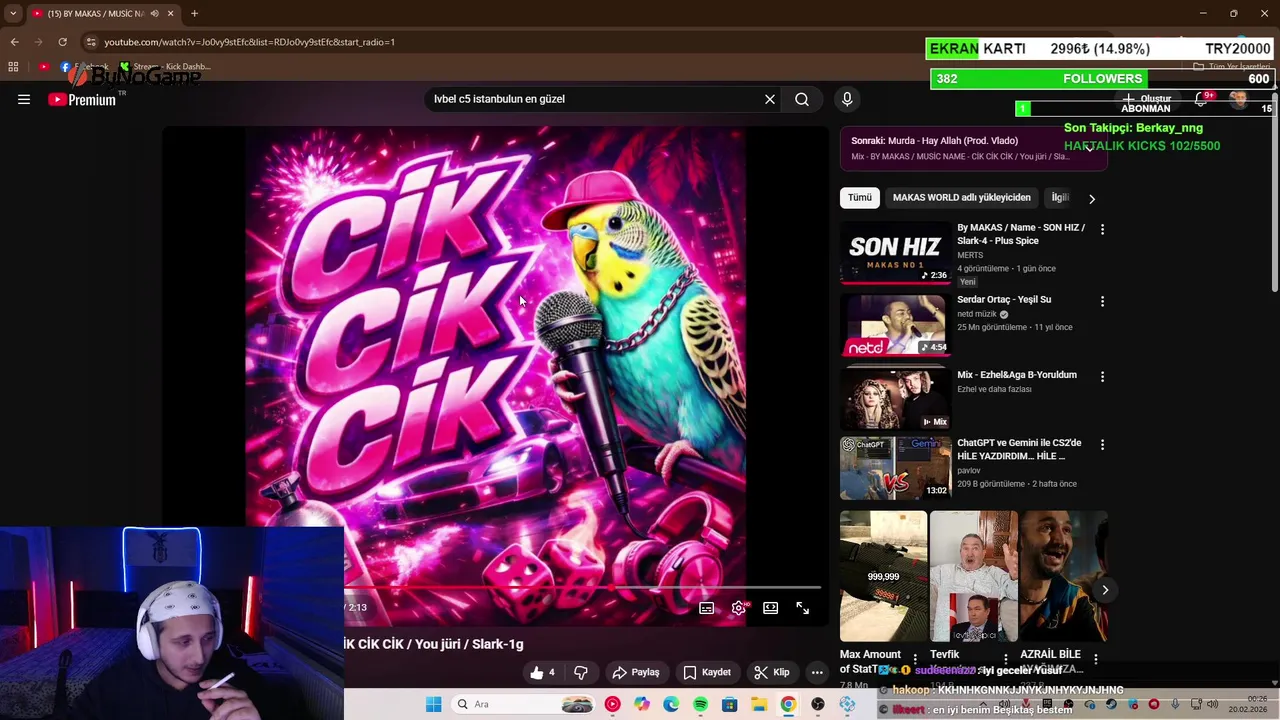Clear the search box with the X

770,99
